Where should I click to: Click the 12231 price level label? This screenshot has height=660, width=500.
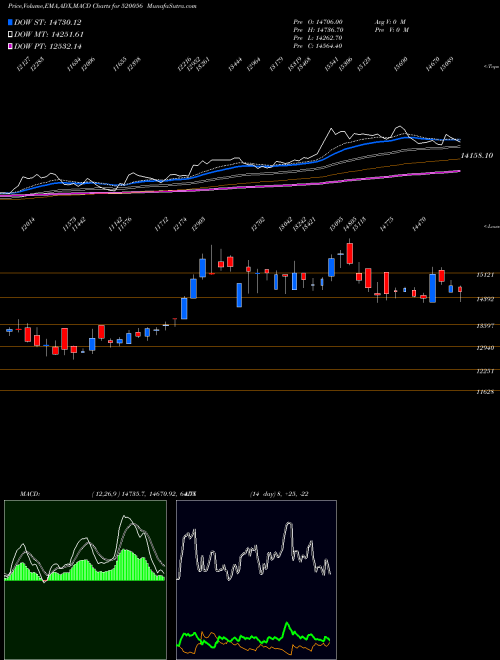pos(484,371)
